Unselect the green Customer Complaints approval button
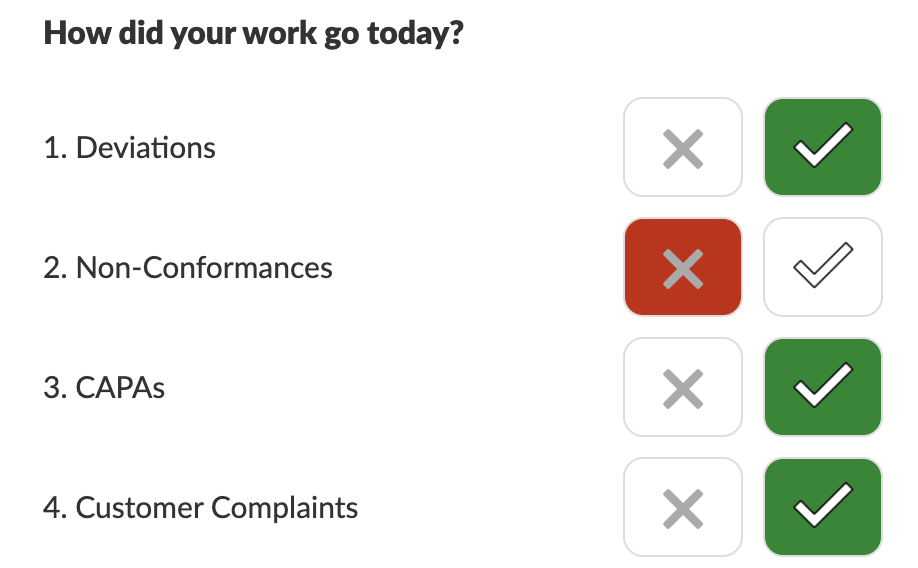918x568 pixels. pos(822,507)
